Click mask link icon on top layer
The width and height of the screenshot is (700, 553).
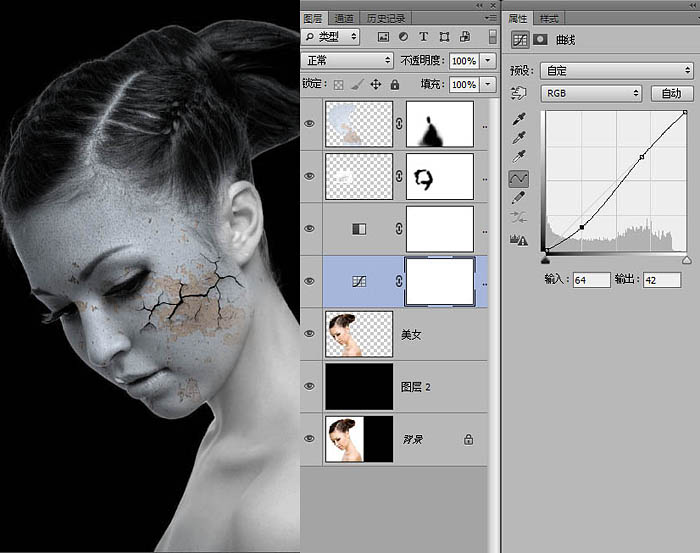coord(399,124)
